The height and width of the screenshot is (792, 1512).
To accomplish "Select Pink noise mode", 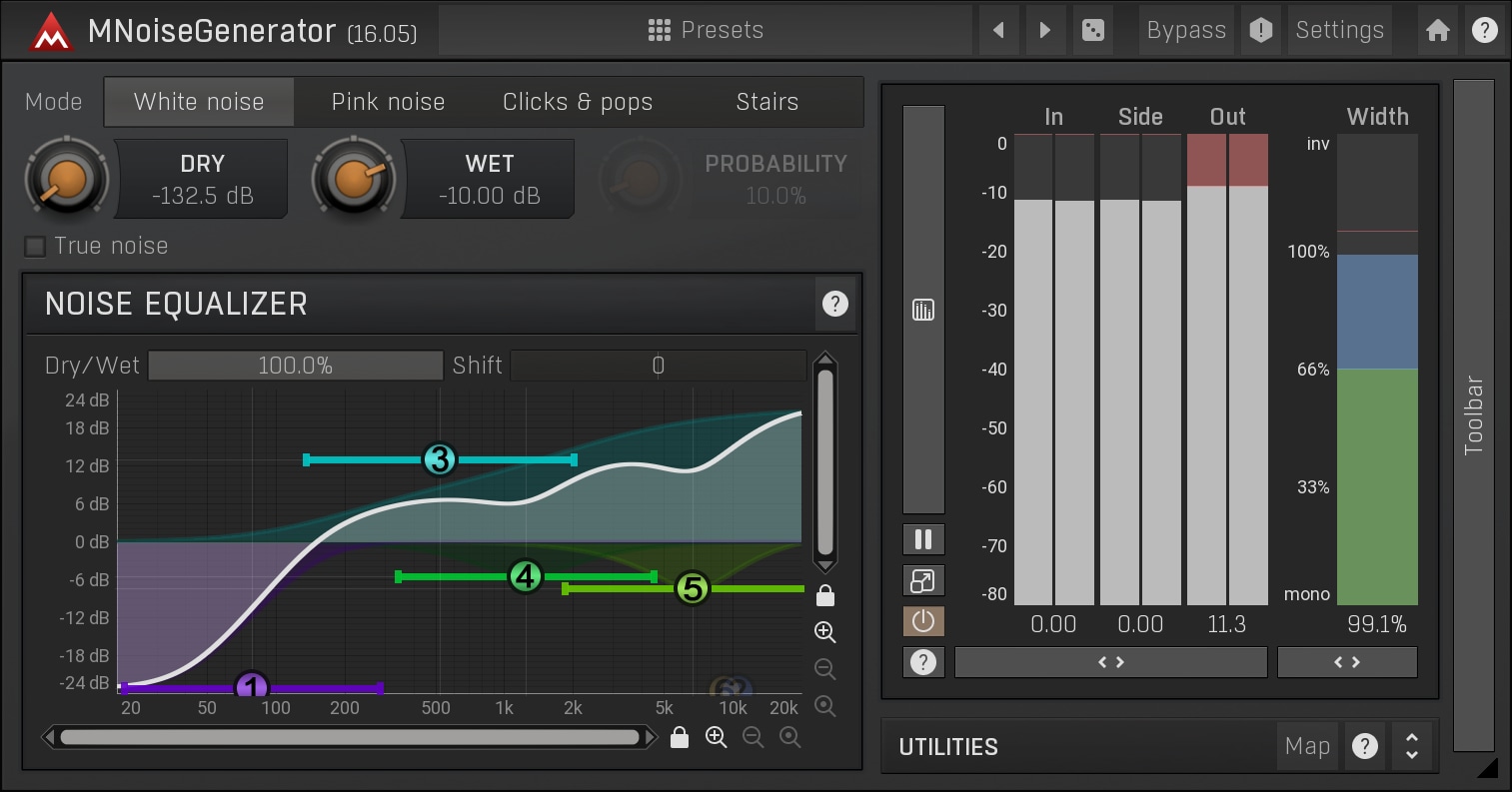I will click(x=388, y=102).
